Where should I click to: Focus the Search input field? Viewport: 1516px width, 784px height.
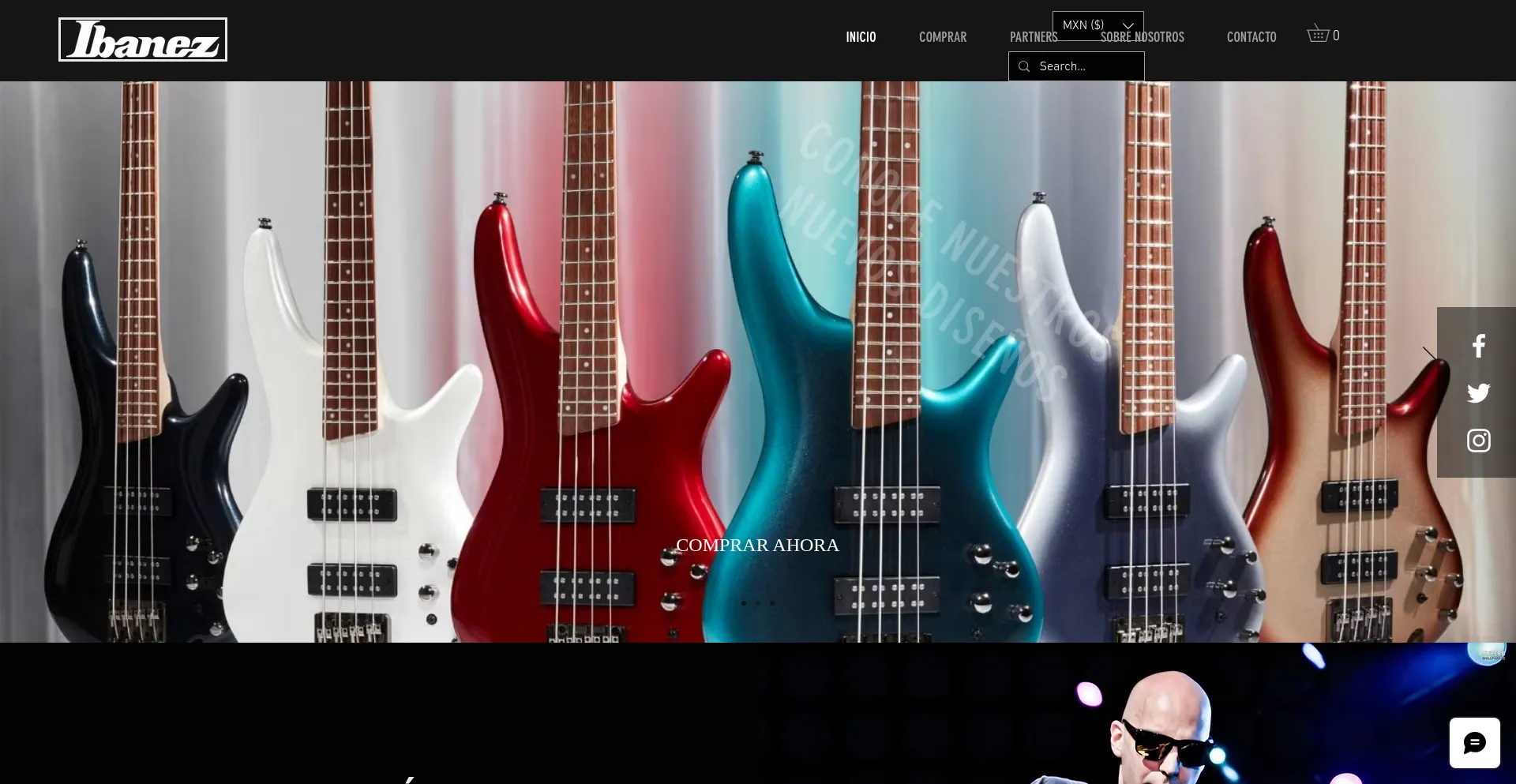[x=1087, y=66]
